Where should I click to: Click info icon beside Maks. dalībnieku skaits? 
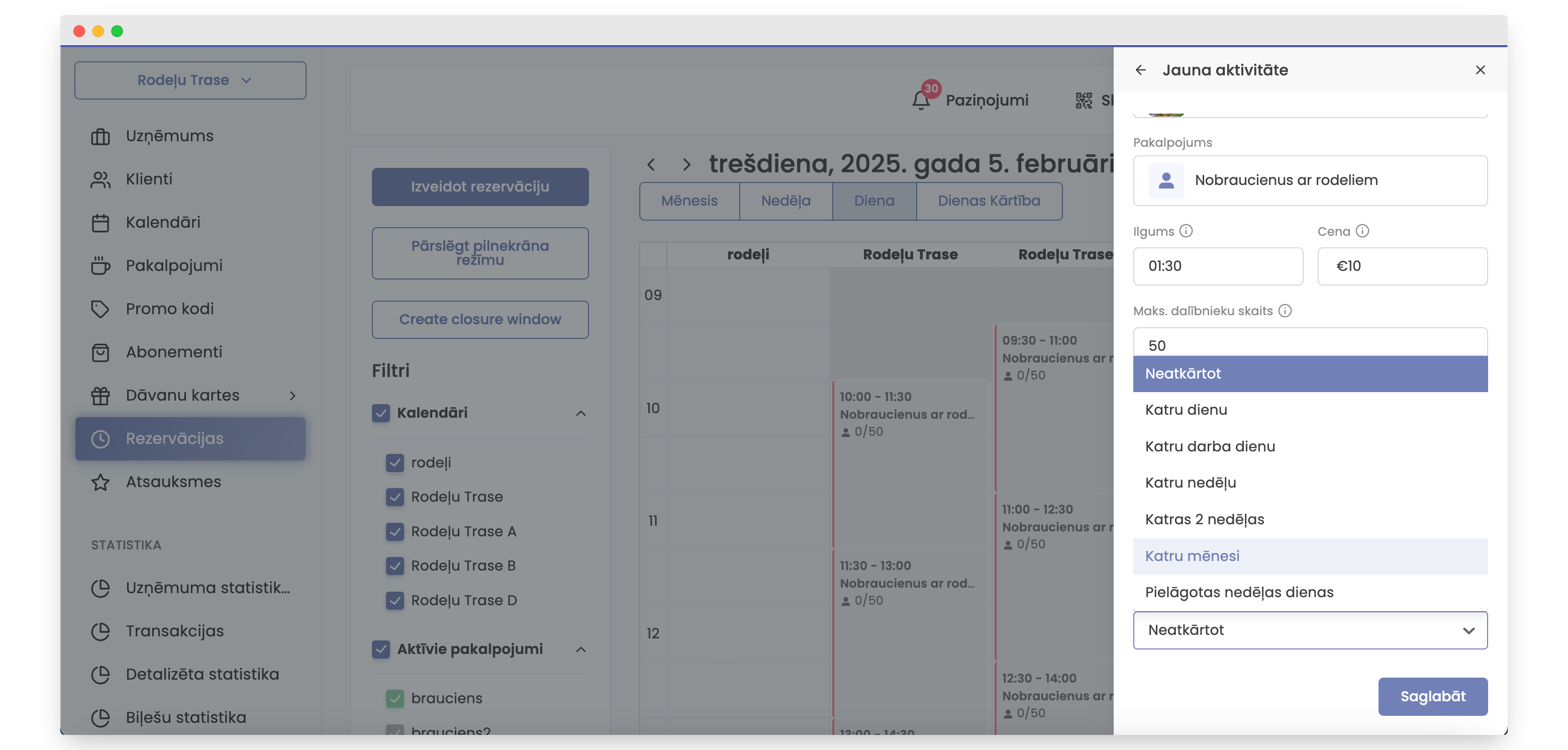tap(1285, 311)
